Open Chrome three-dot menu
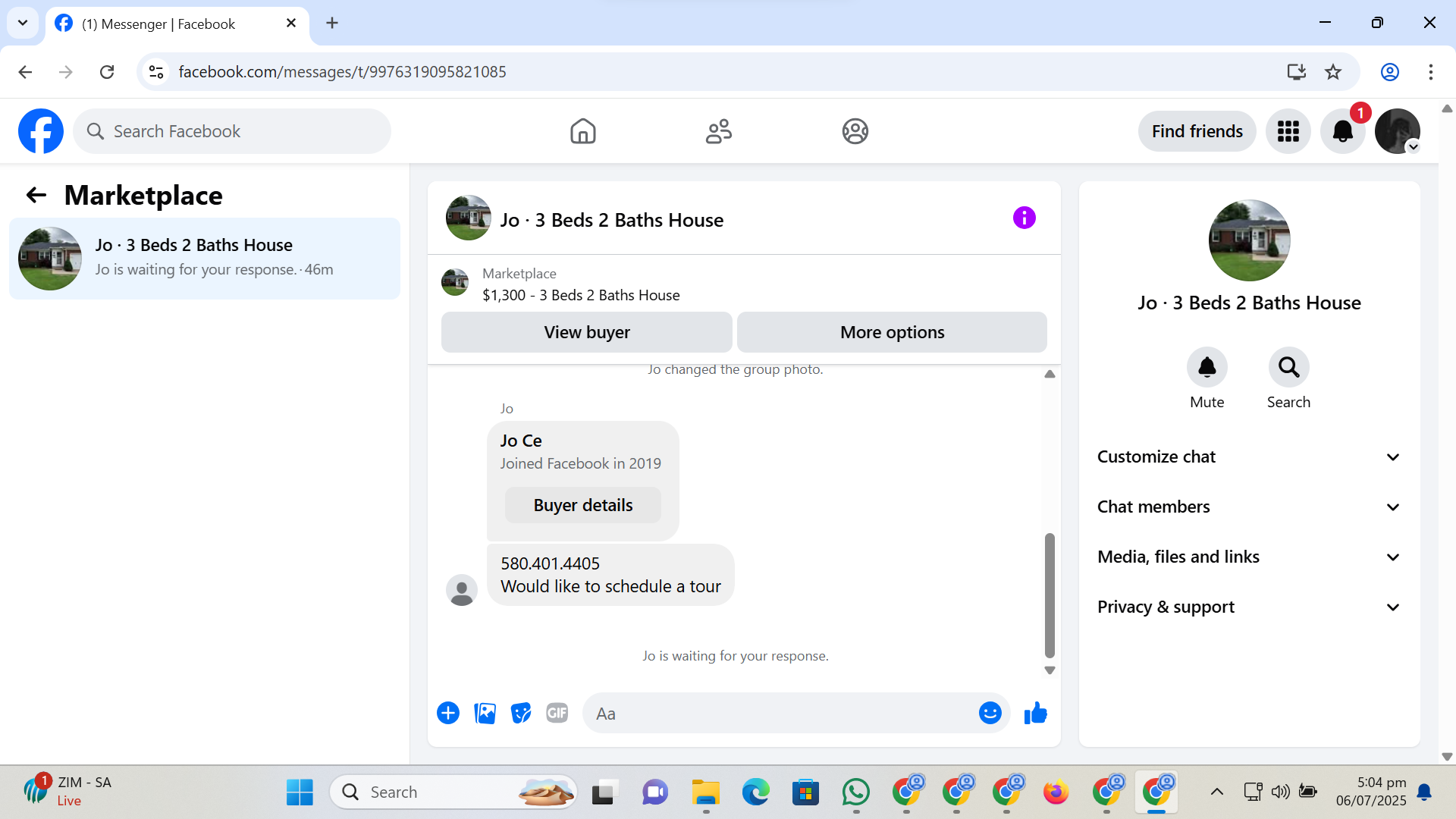This screenshot has height=819, width=1456. click(x=1430, y=72)
